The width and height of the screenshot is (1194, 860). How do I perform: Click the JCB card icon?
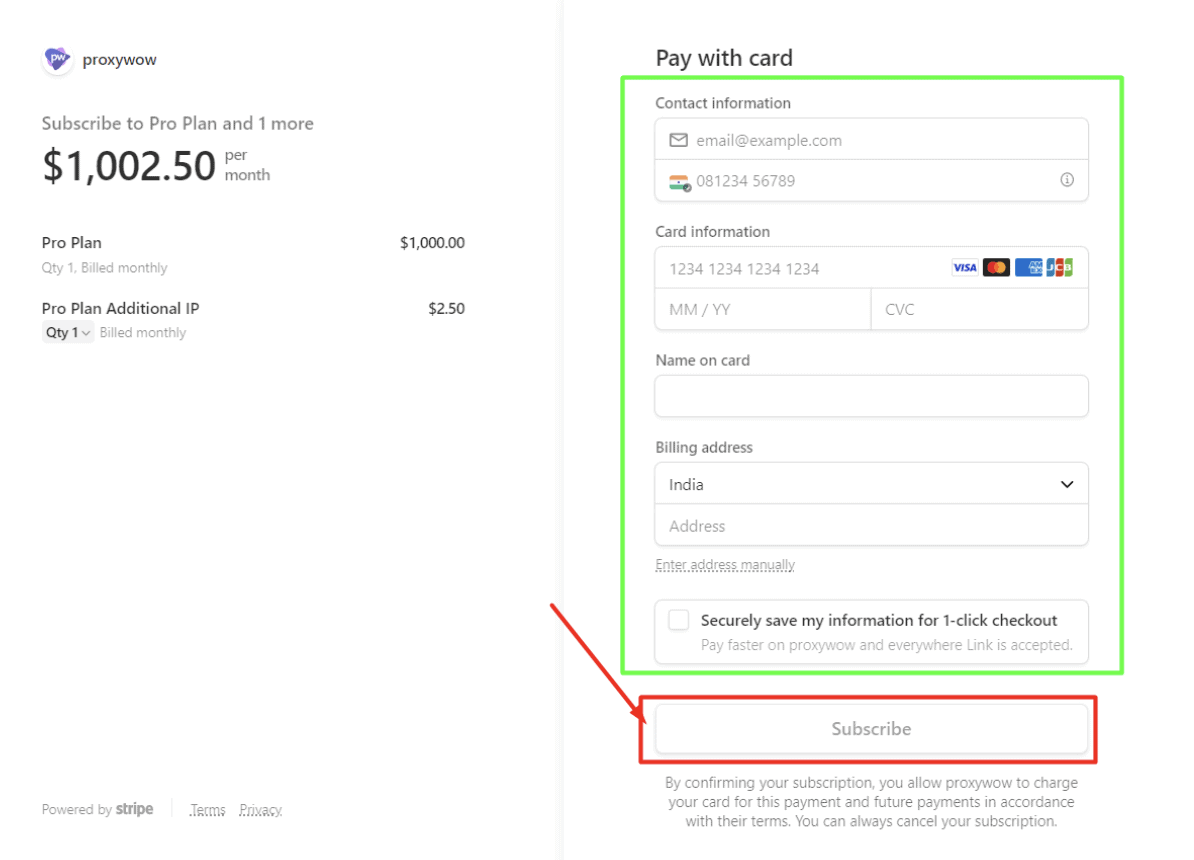pyautogui.click(x=1060, y=268)
